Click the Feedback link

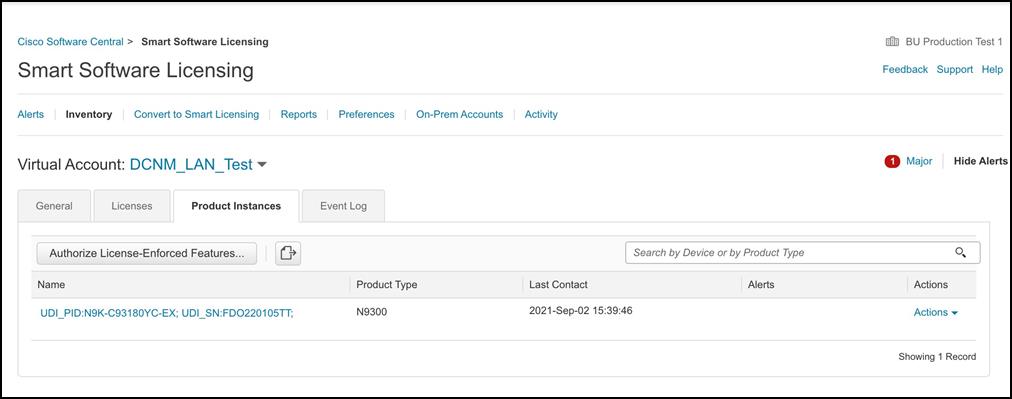(x=905, y=70)
